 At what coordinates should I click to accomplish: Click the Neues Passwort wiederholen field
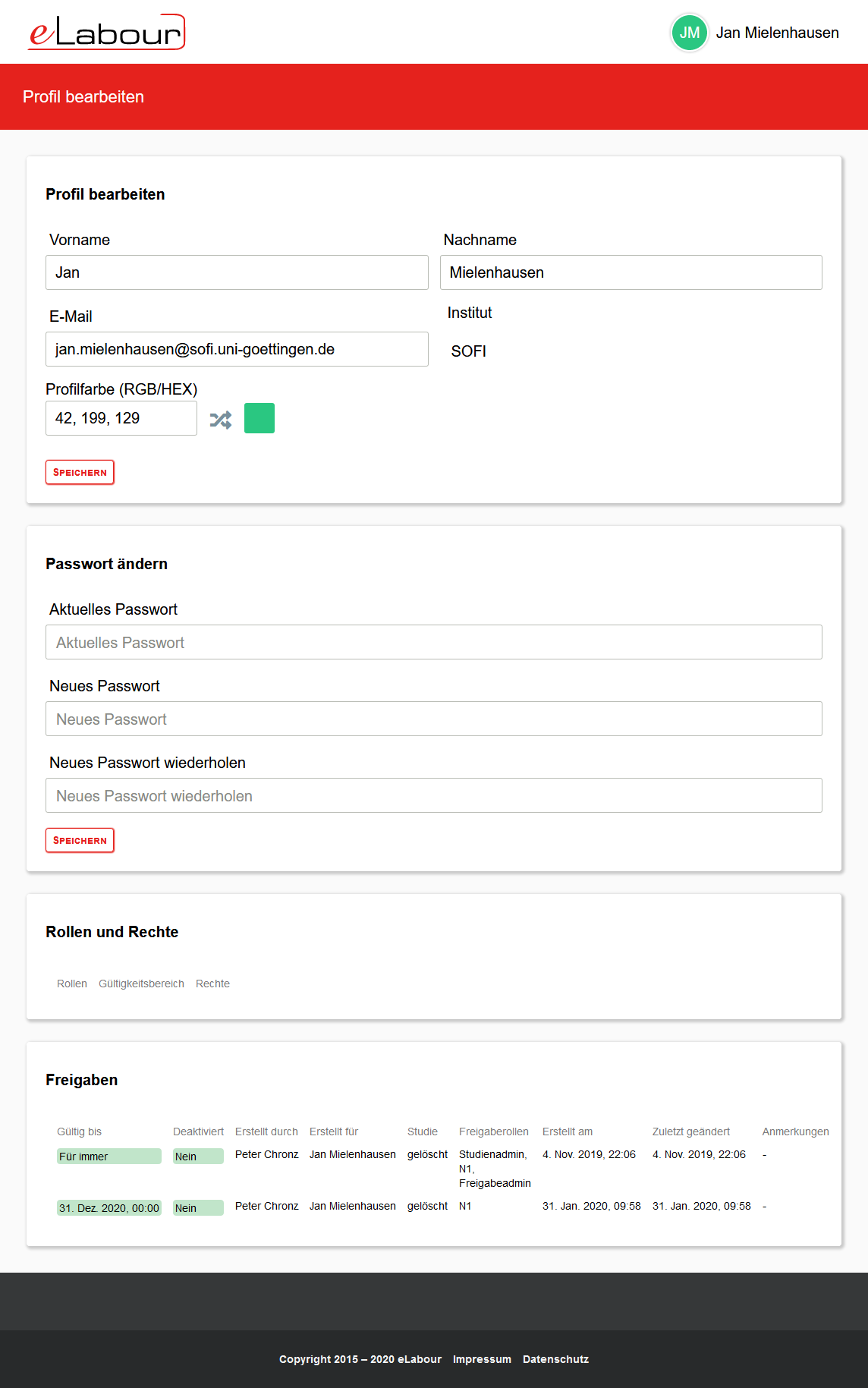pyautogui.click(x=434, y=795)
